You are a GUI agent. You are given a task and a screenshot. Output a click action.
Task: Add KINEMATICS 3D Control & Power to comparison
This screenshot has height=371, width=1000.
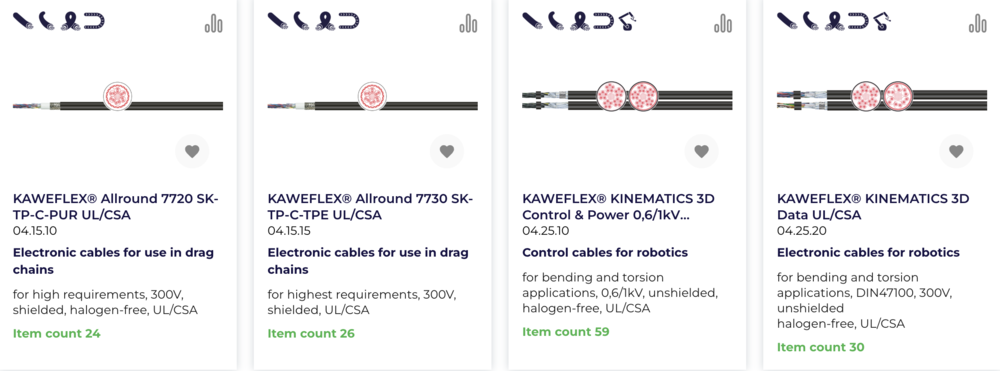coord(723,24)
